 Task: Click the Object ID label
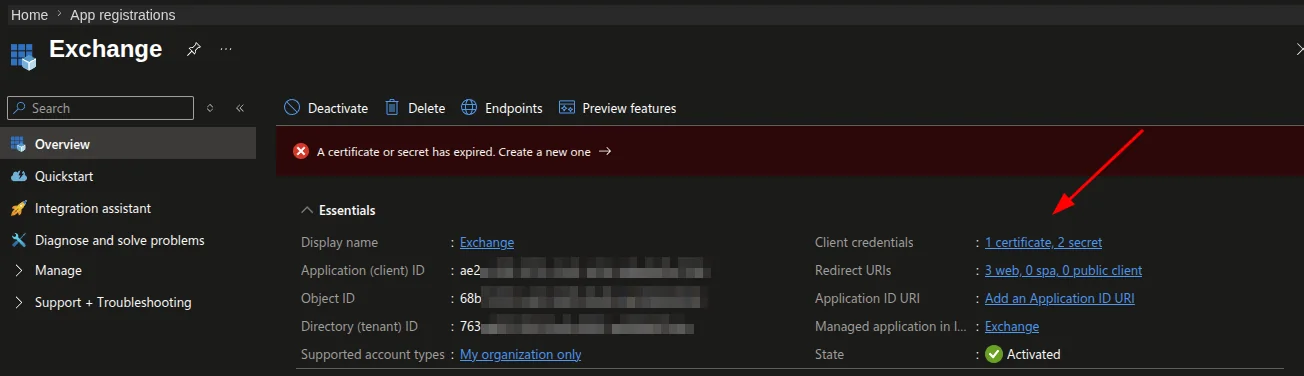(328, 298)
